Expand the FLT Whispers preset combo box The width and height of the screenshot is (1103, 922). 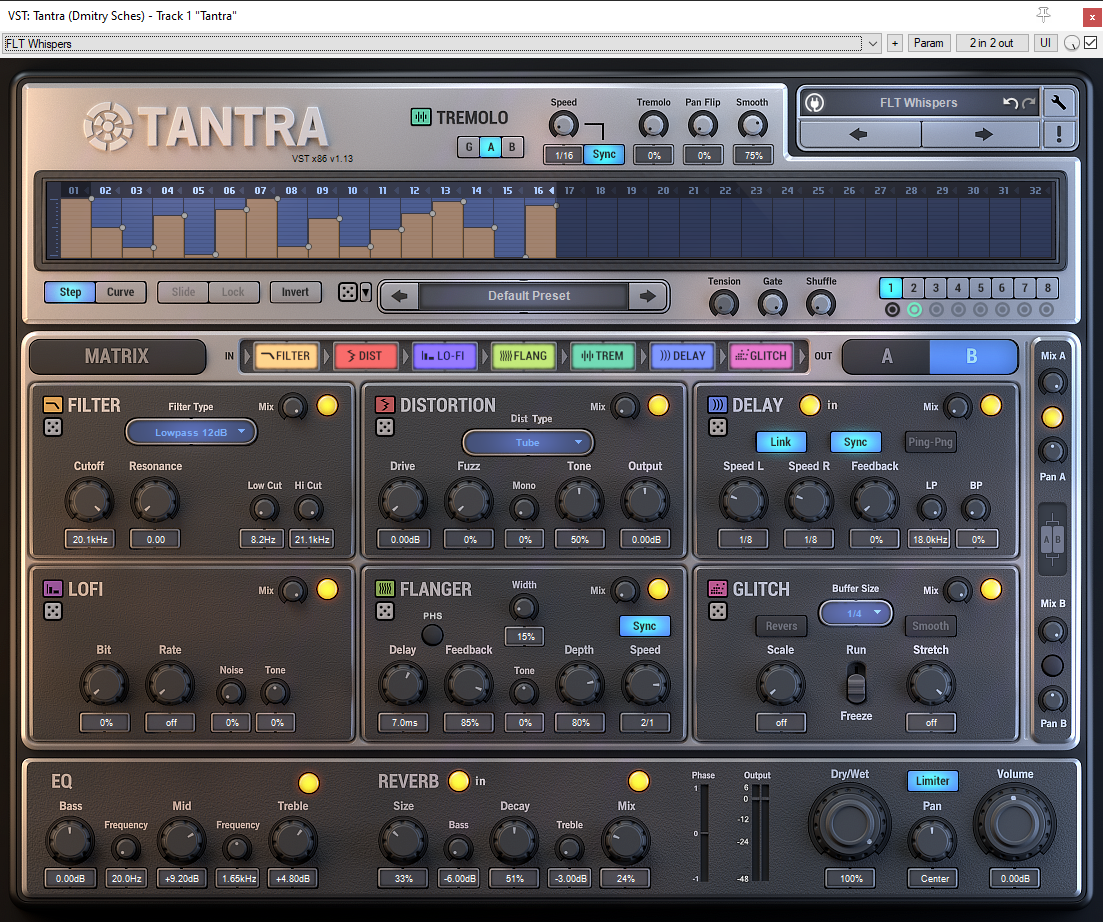[873, 44]
